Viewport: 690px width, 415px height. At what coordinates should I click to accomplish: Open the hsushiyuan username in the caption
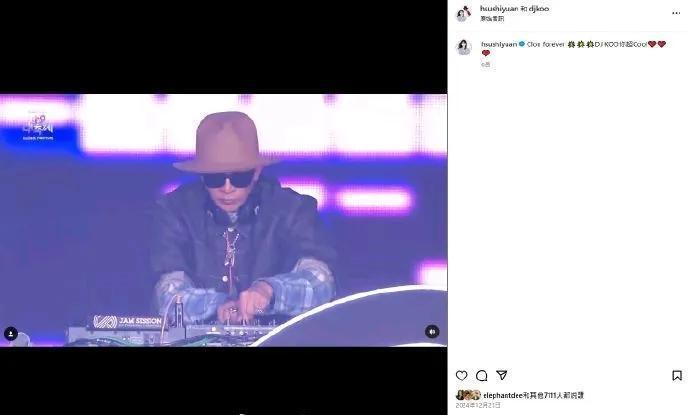(499, 44)
